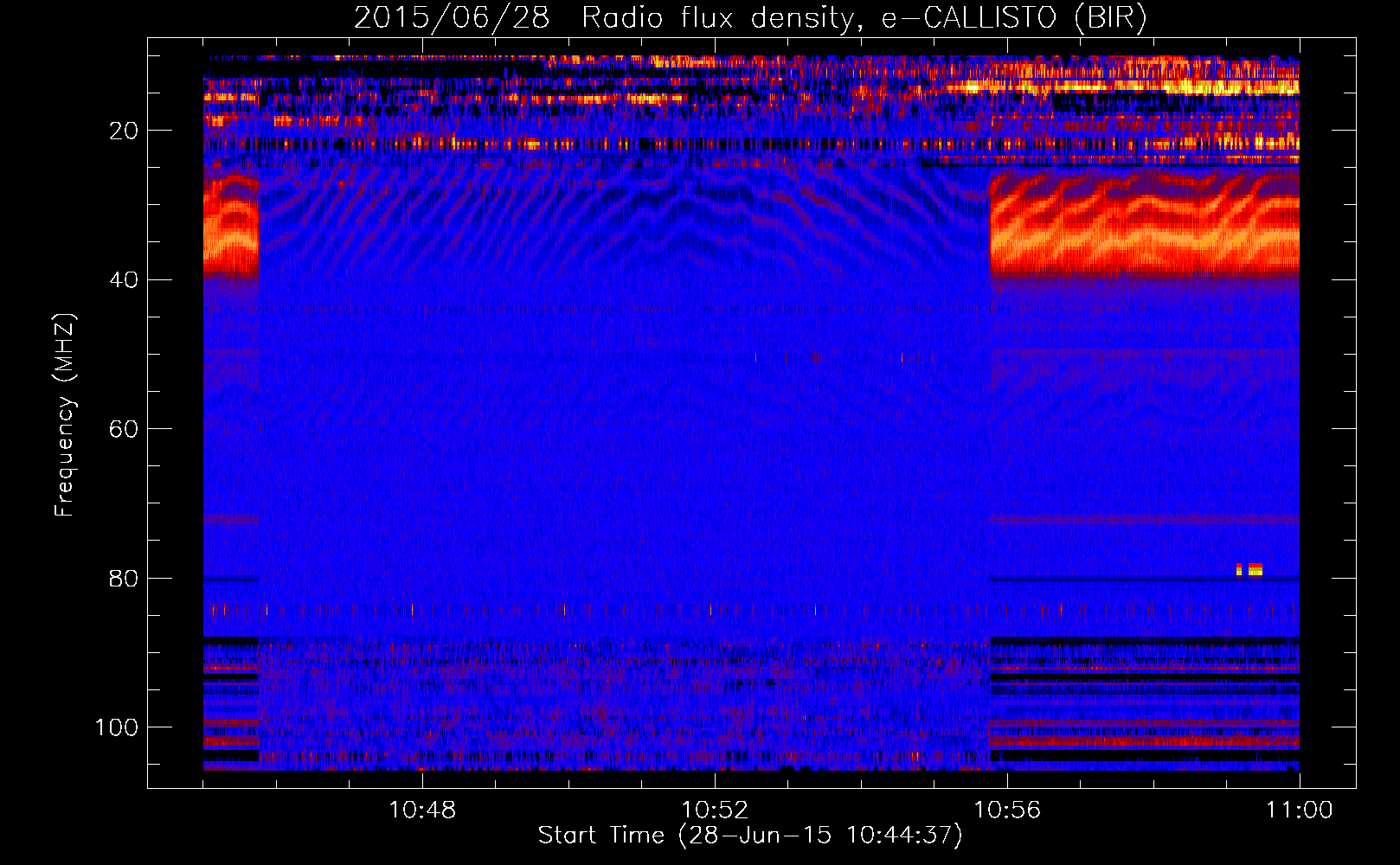The image size is (1400, 865).
Task: Click the "100" frequency tick label
Action: (x=117, y=727)
